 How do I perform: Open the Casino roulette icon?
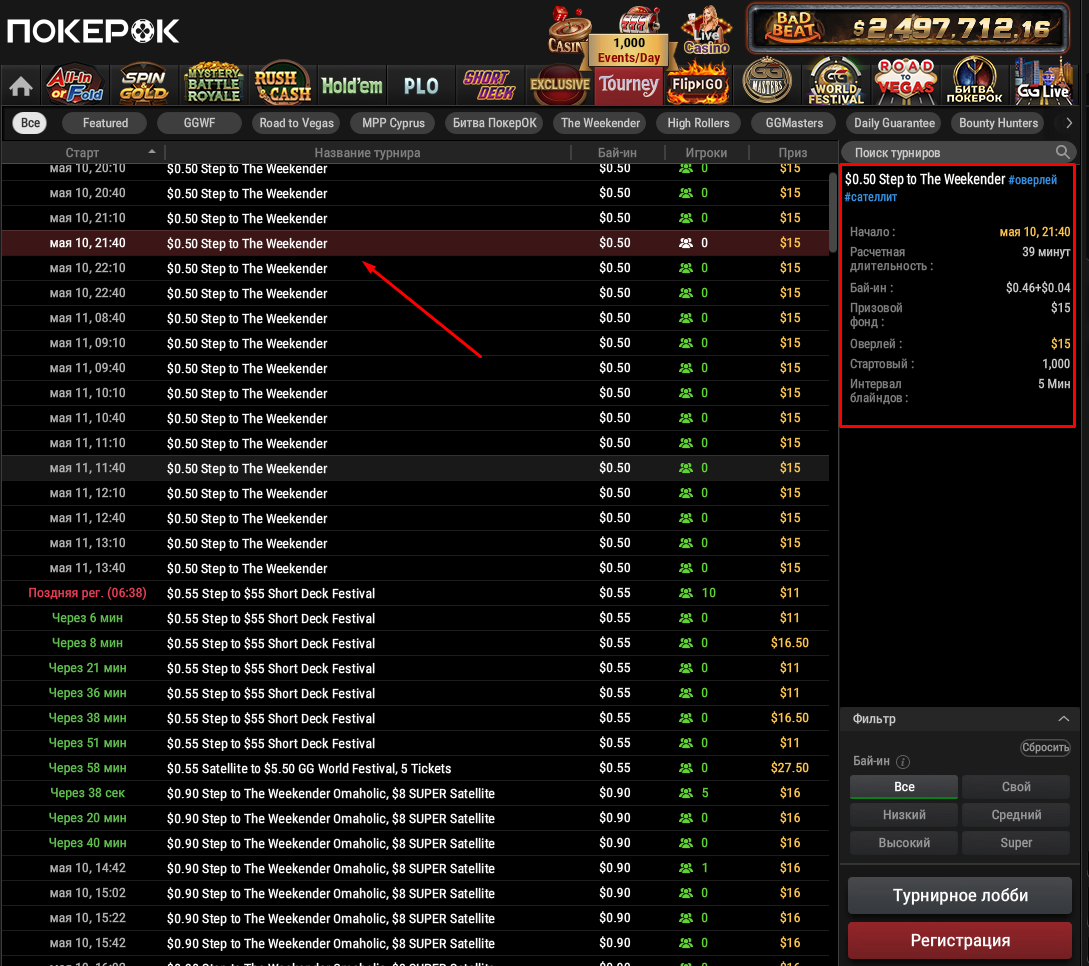tap(568, 31)
